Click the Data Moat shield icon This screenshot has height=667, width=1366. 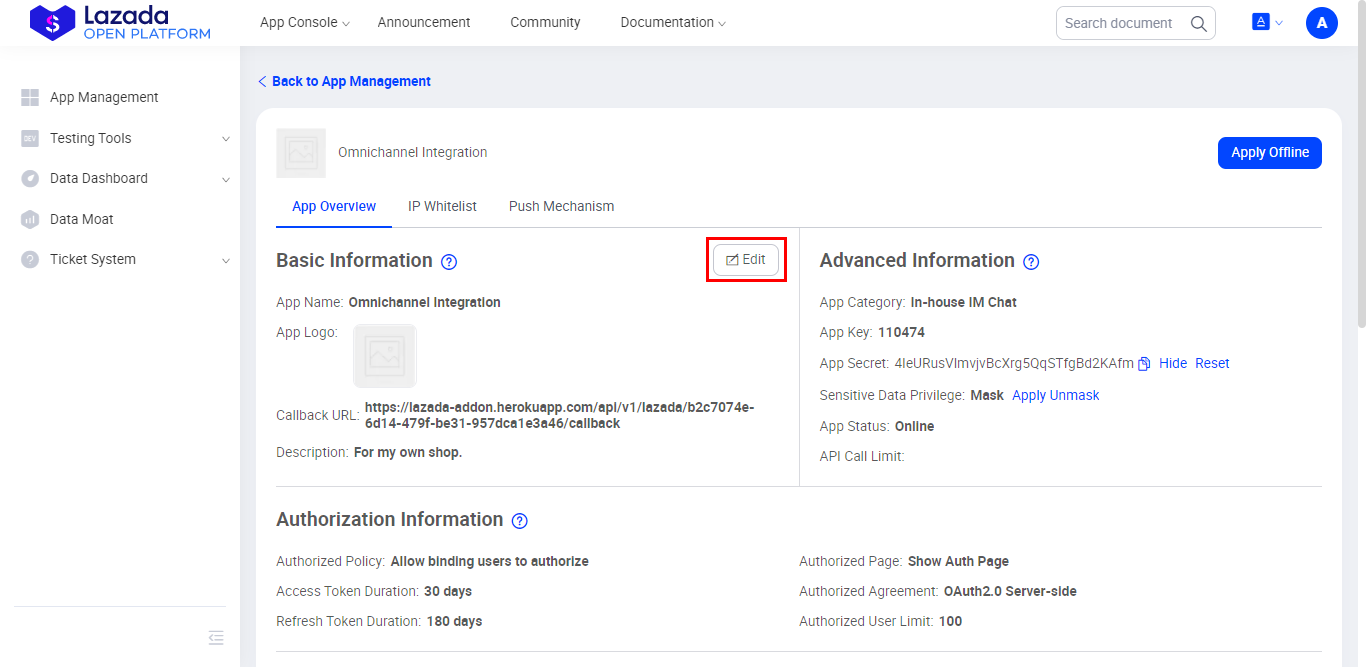click(x=30, y=219)
